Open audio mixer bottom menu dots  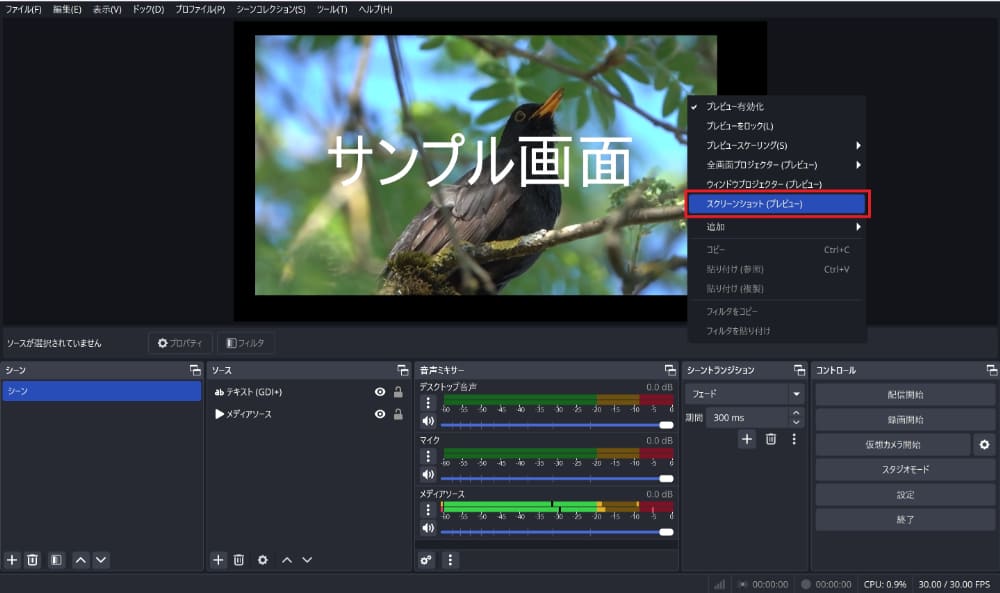[x=450, y=560]
